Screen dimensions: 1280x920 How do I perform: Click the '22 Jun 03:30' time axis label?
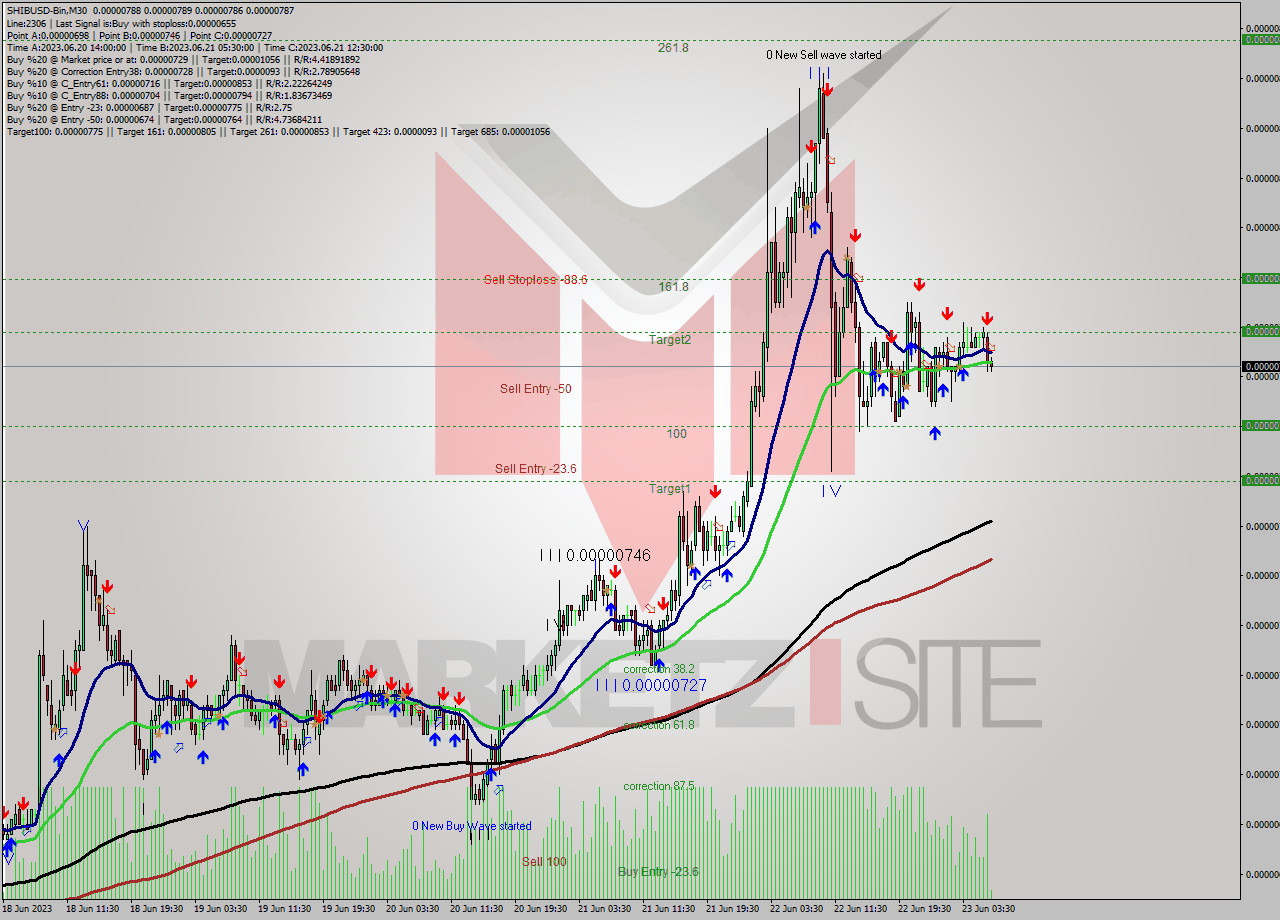pos(797,909)
